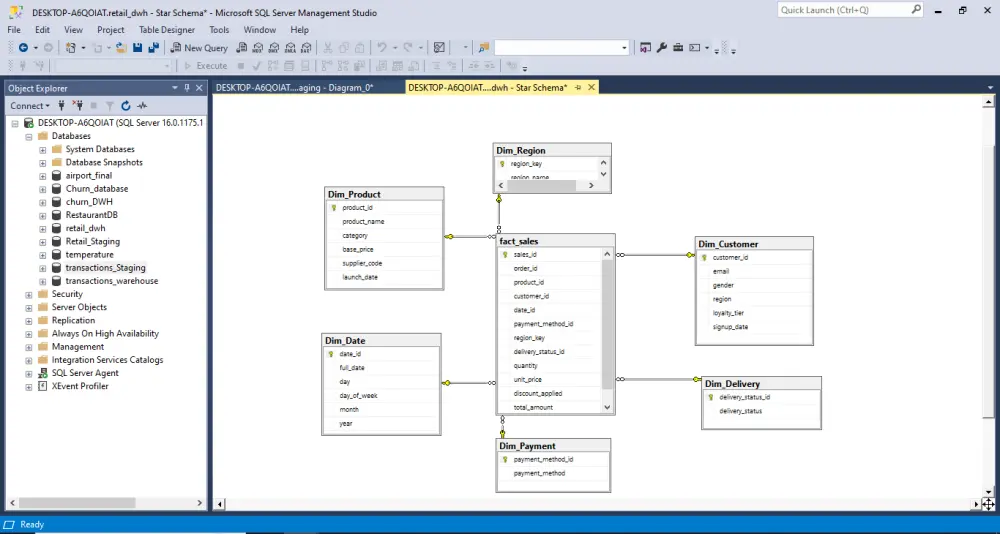Switch to the Diagram_0 tab
Screen dimensions: 1000x534
click(x=294, y=87)
